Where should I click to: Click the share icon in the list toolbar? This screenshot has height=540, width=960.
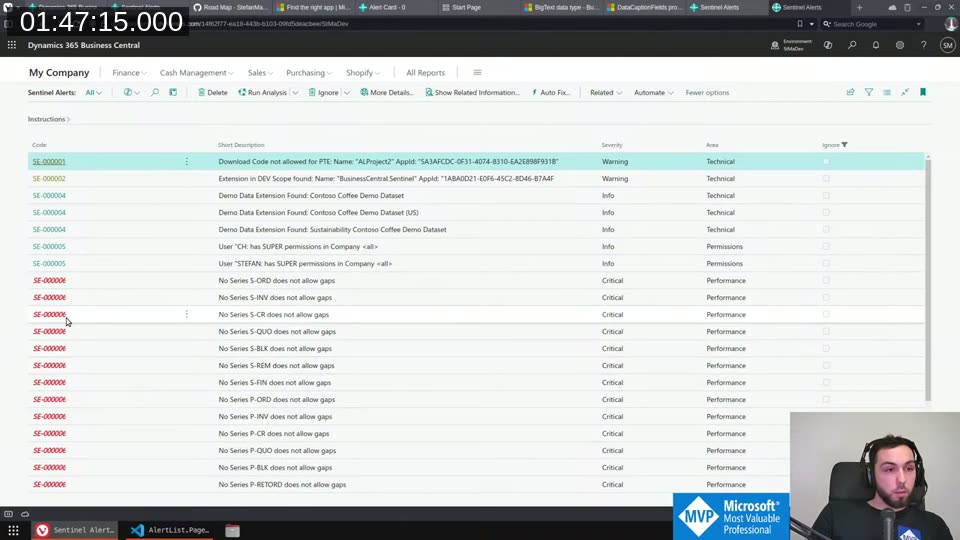(x=850, y=92)
